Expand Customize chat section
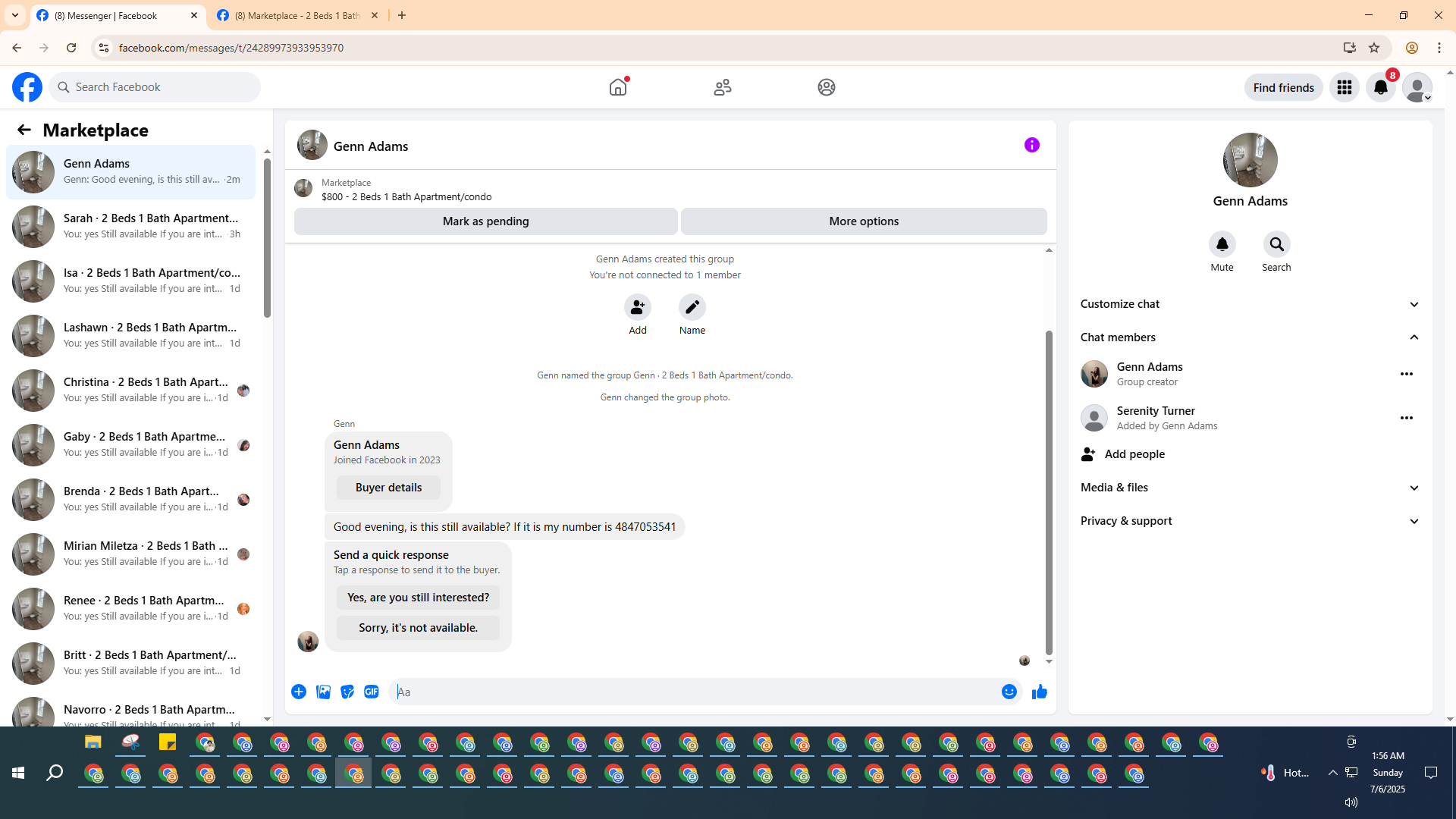Viewport: 1456px width, 819px height. (1414, 304)
